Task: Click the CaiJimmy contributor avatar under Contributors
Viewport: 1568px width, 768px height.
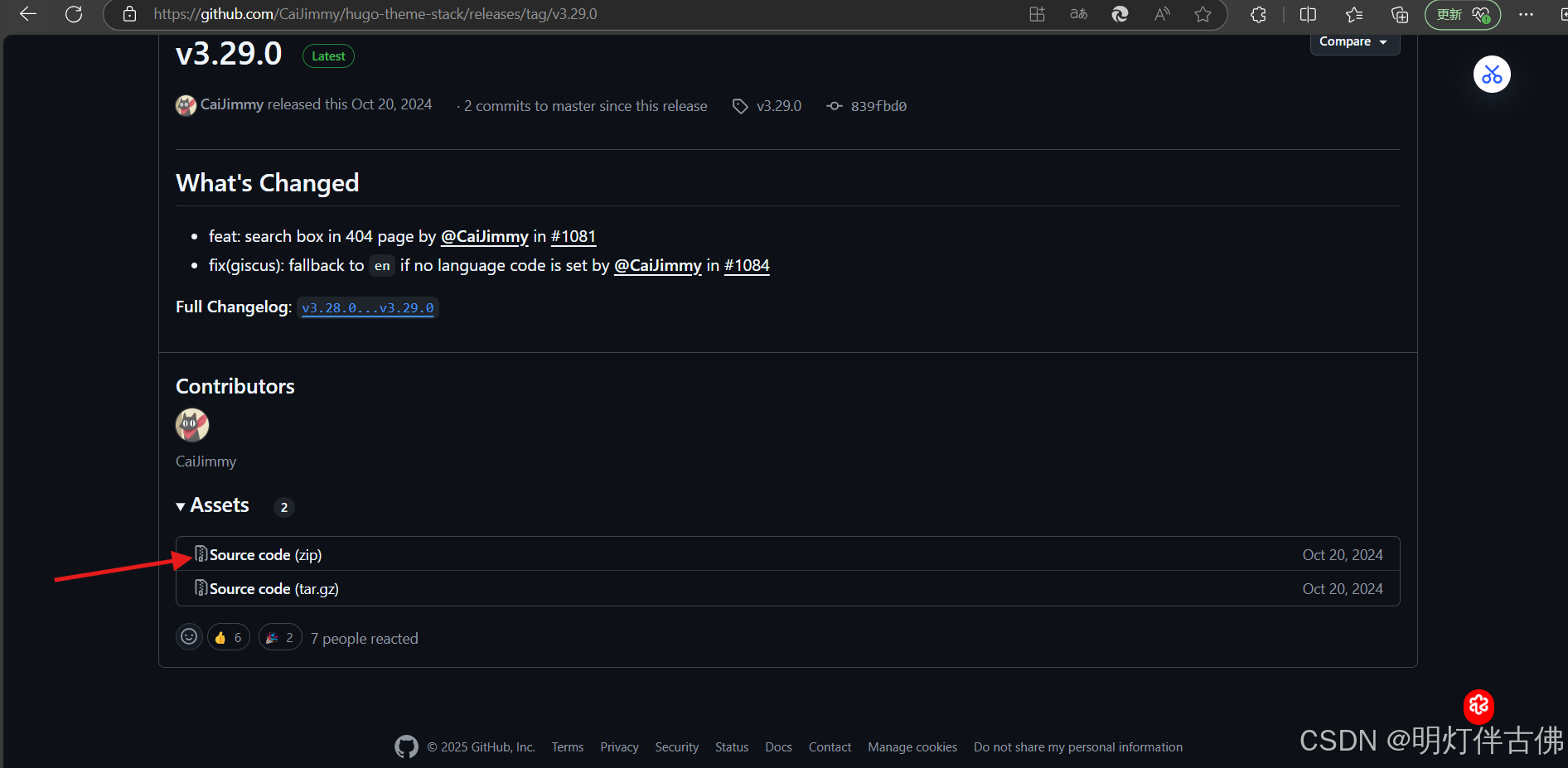Action: [192, 425]
